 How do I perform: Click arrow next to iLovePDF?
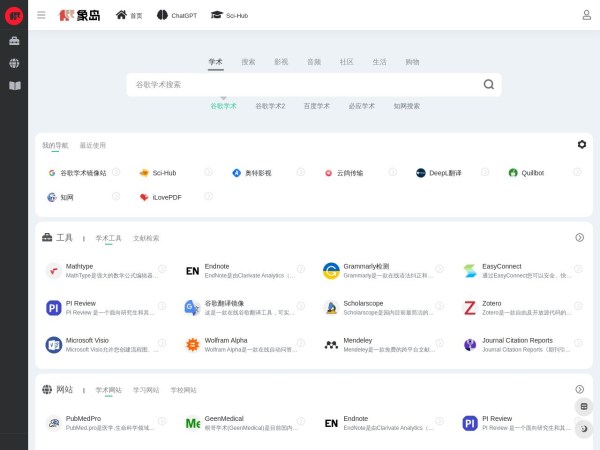click(208, 196)
